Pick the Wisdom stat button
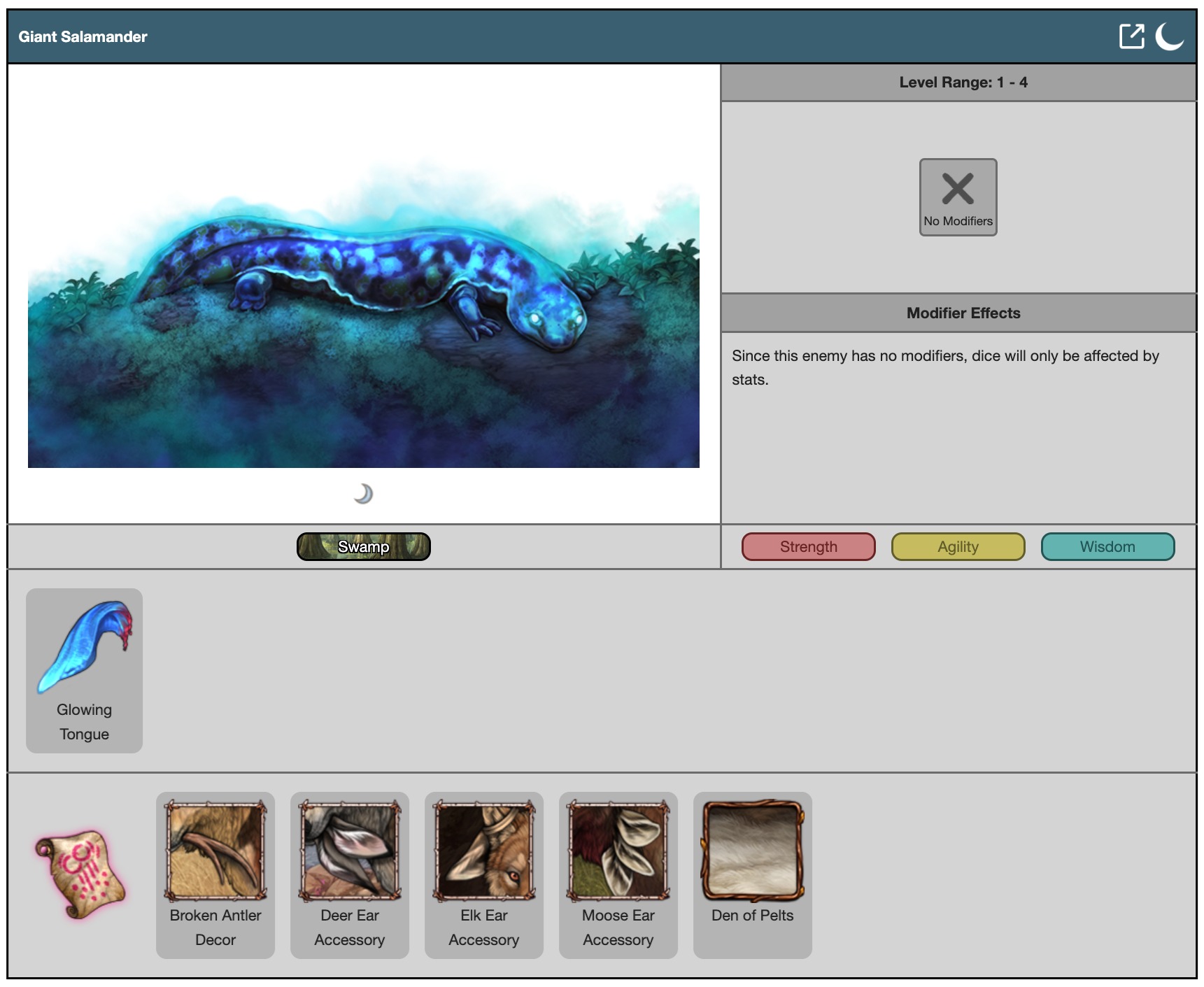Viewport: 1204px width, 987px height. click(1107, 547)
